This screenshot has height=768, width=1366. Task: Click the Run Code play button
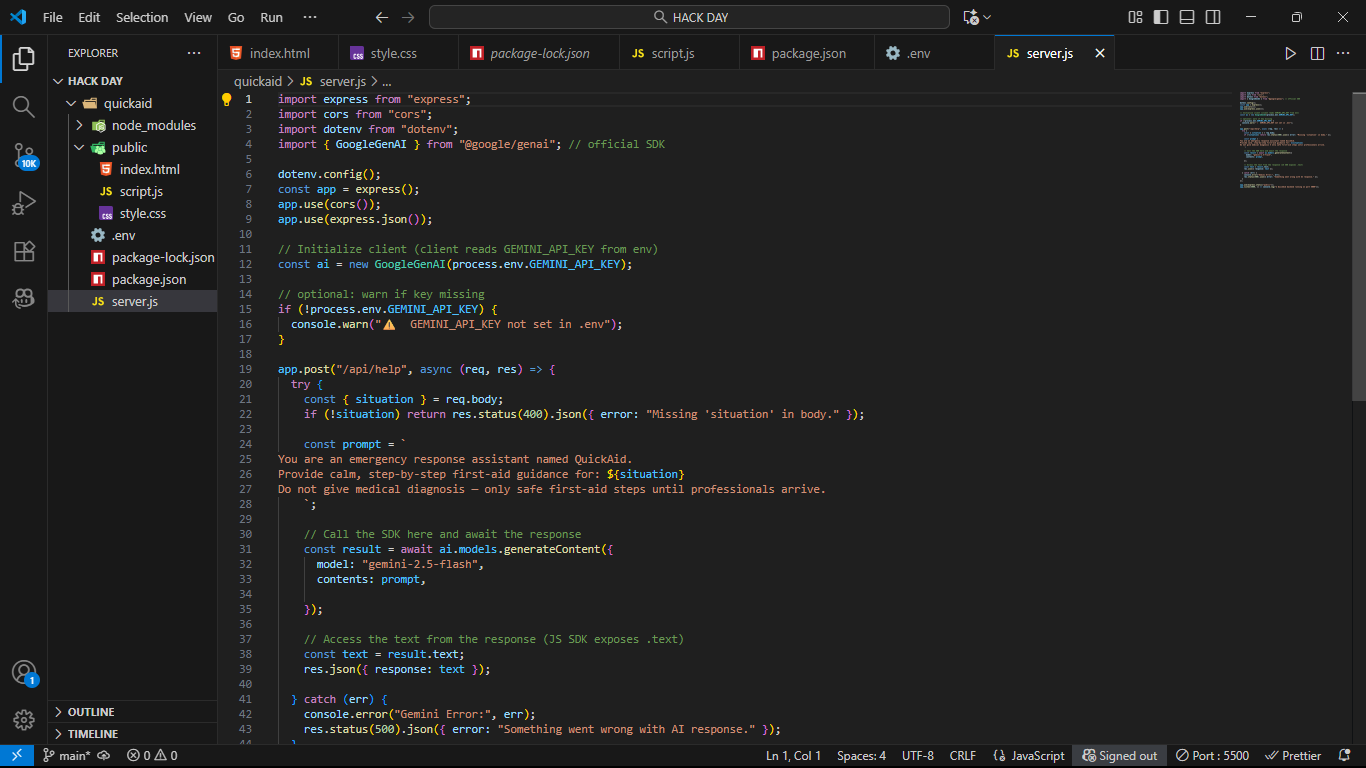pos(1290,53)
